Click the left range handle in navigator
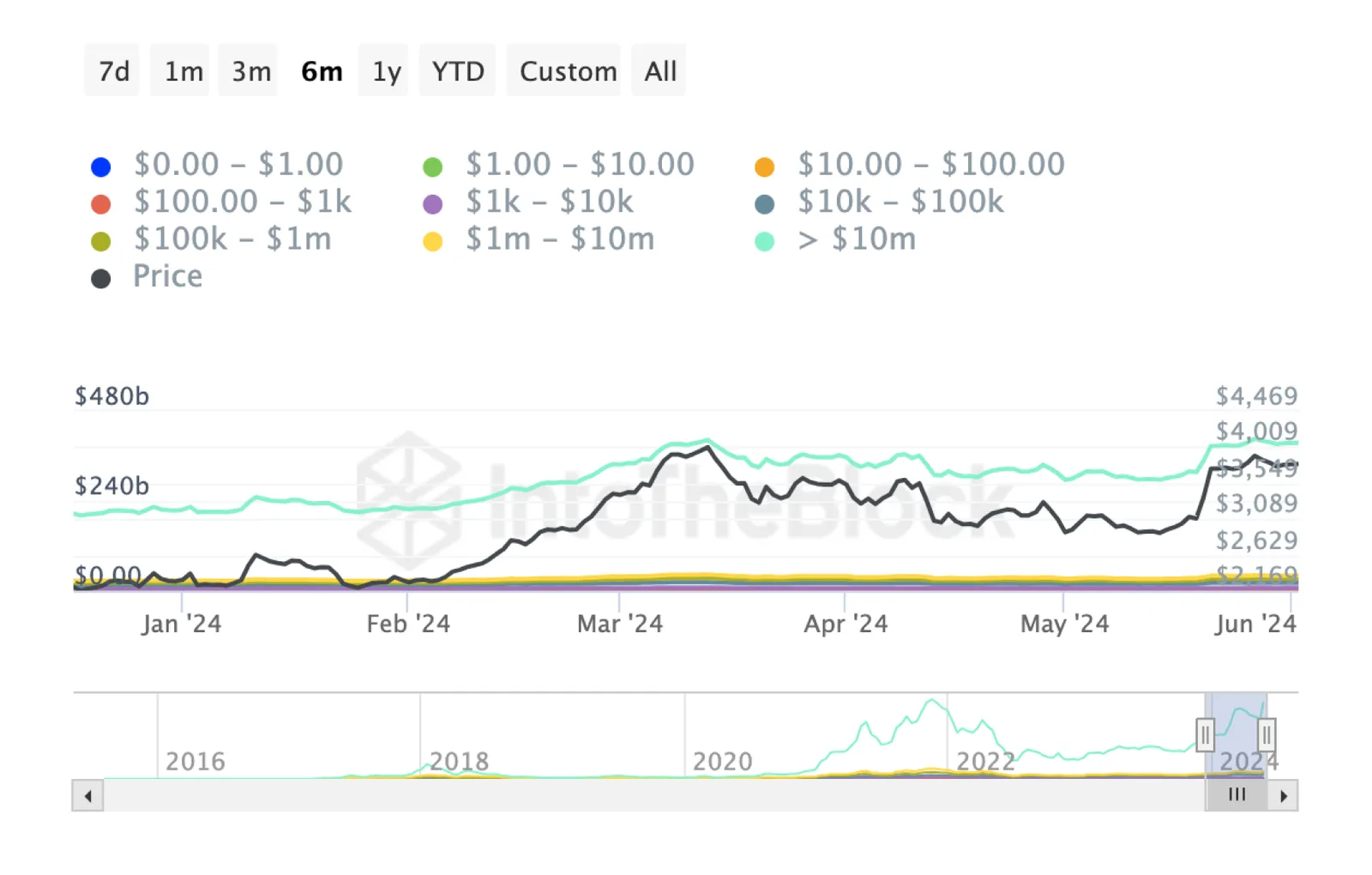Image resolution: width=1372 pixels, height=875 pixels. tap(1205, 735)
